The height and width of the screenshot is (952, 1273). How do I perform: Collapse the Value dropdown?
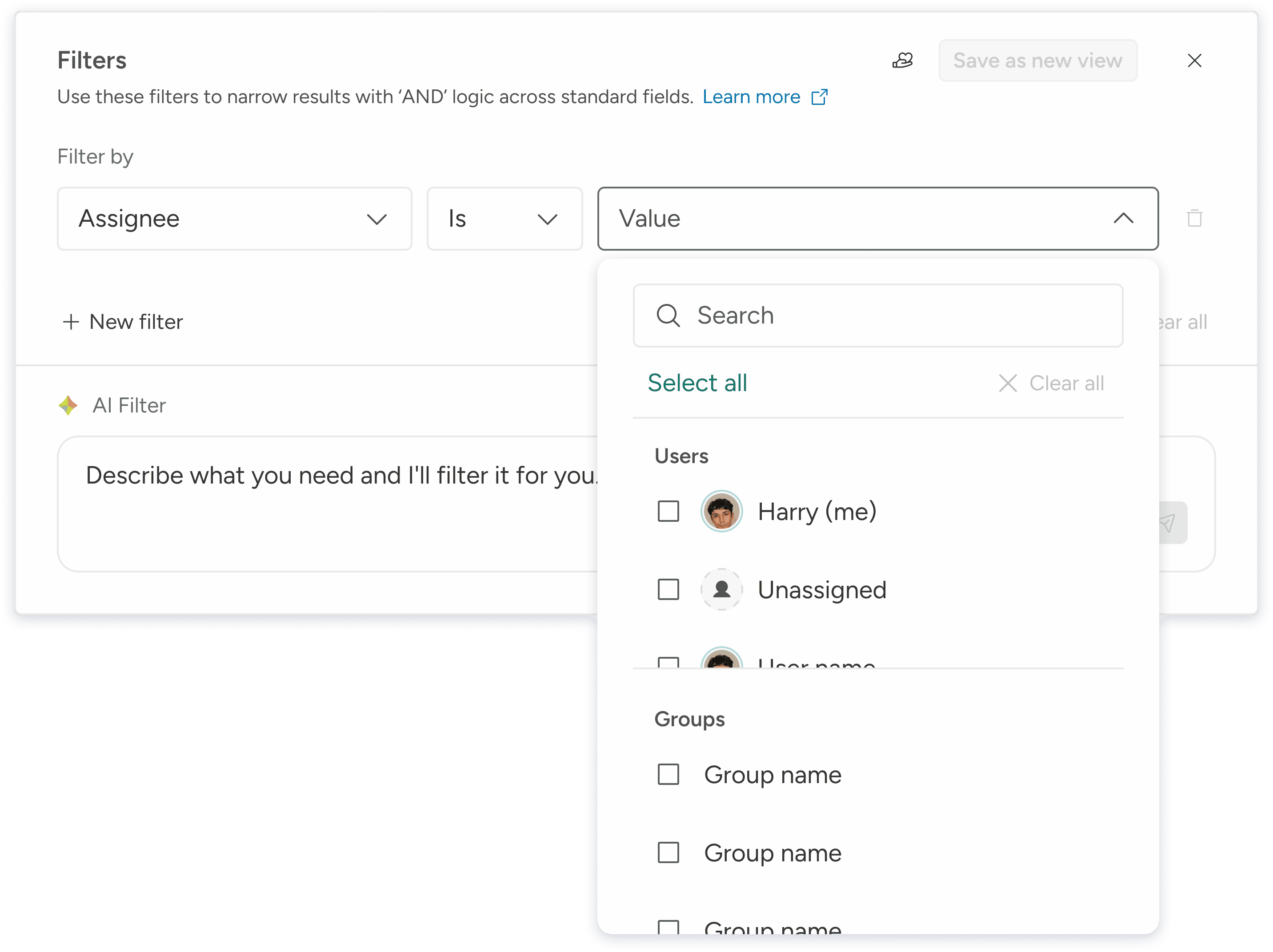point(1122,219)
